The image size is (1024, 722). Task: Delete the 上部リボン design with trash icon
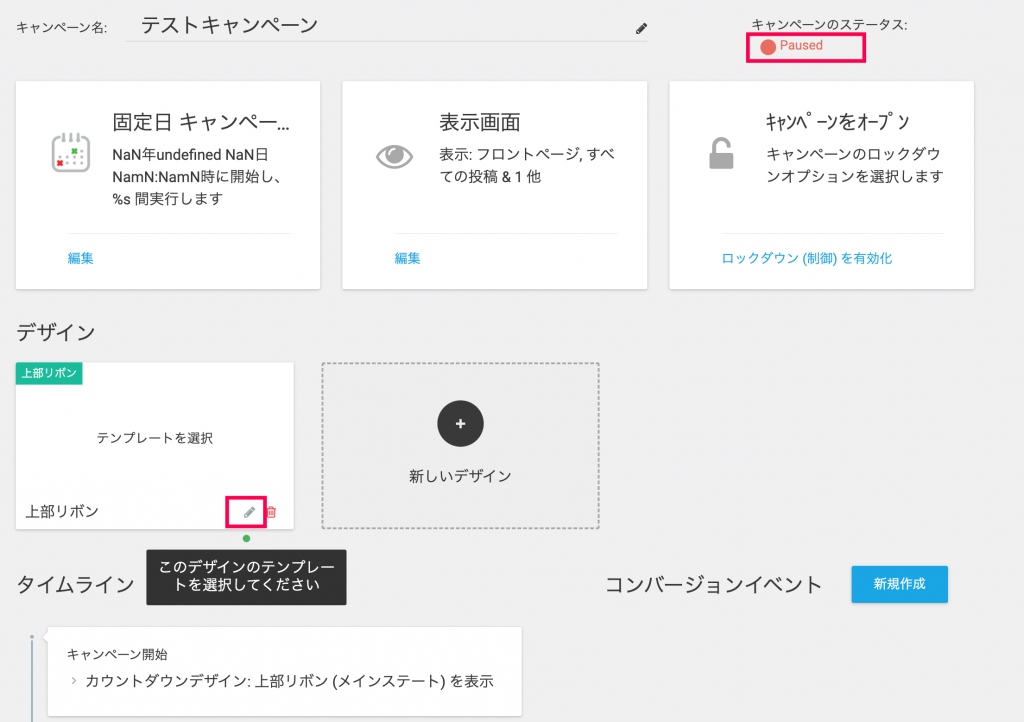click(x=272, y=512)
